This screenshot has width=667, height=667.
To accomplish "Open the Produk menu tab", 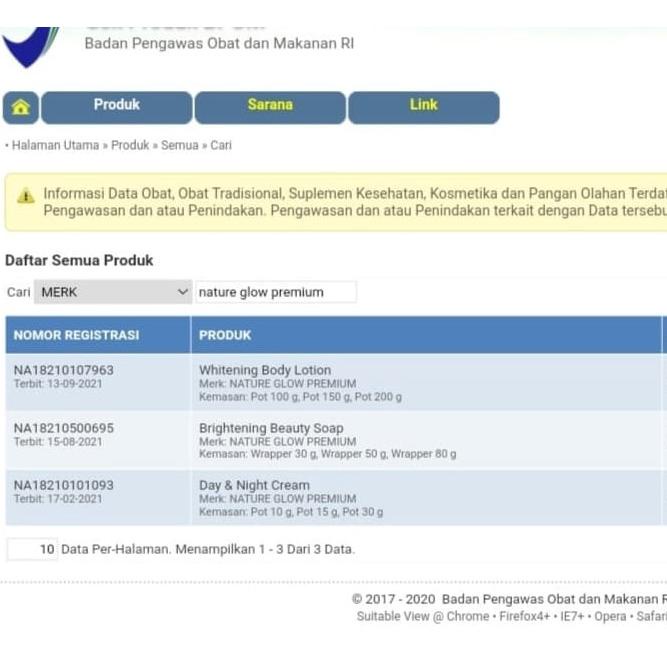I will pyautogui.click(x=116, y=106).
